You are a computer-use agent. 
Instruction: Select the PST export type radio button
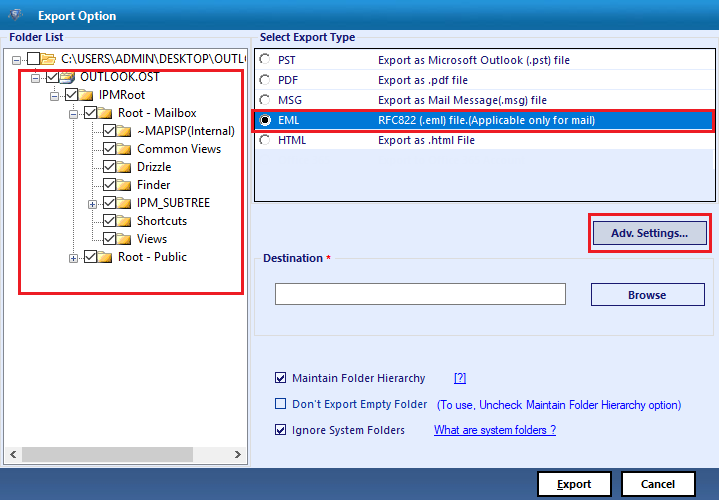pos(265,60)
